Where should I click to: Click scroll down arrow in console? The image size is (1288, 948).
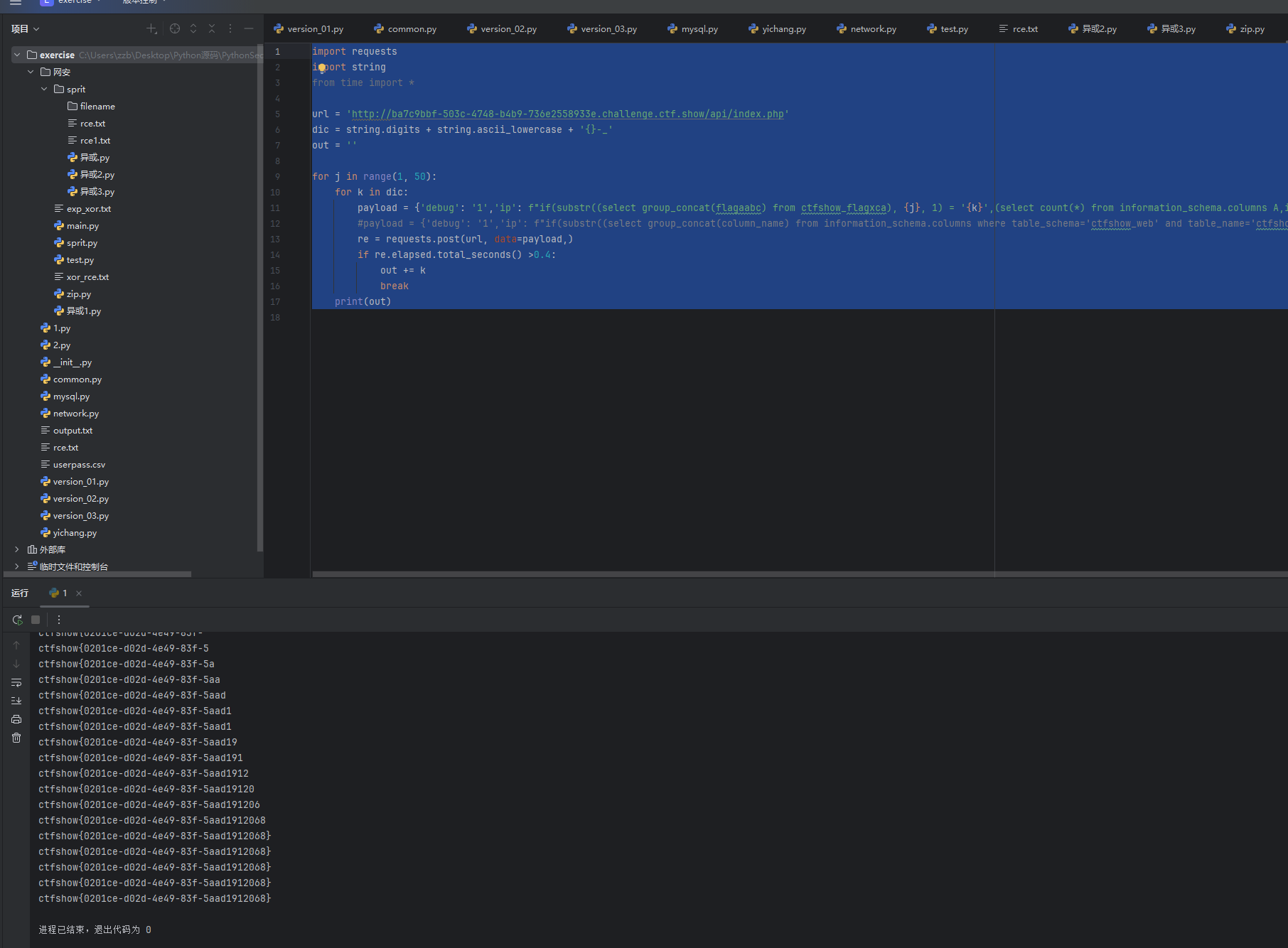16,664
